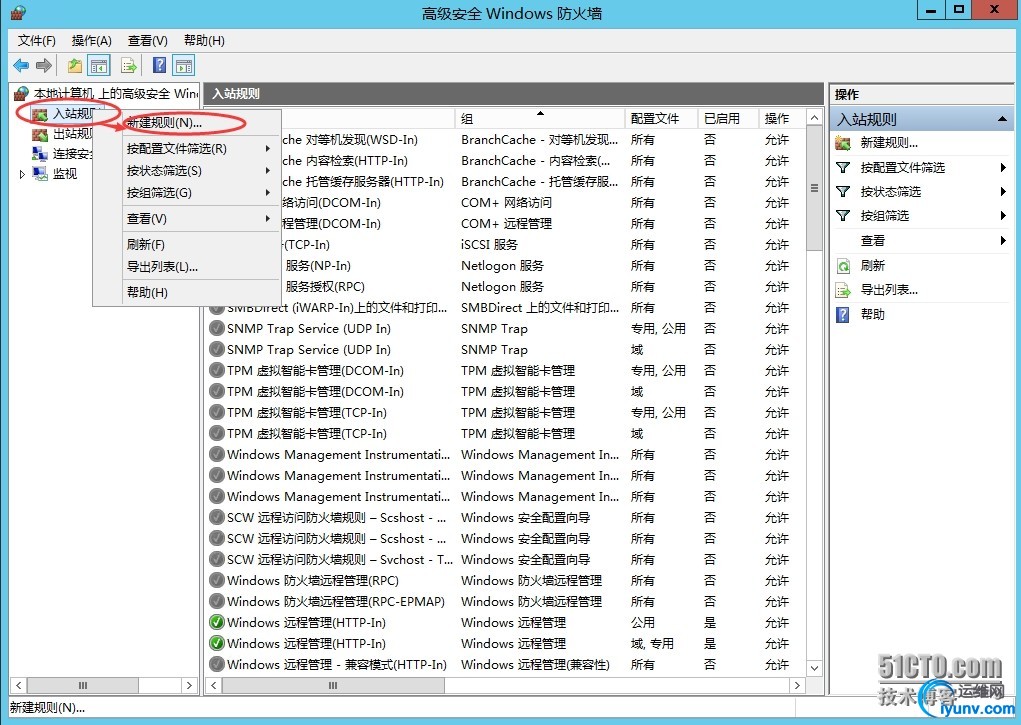Expand the 监视 tree node
Viewport: 1021px width, 725px height.
pos(22,174)
